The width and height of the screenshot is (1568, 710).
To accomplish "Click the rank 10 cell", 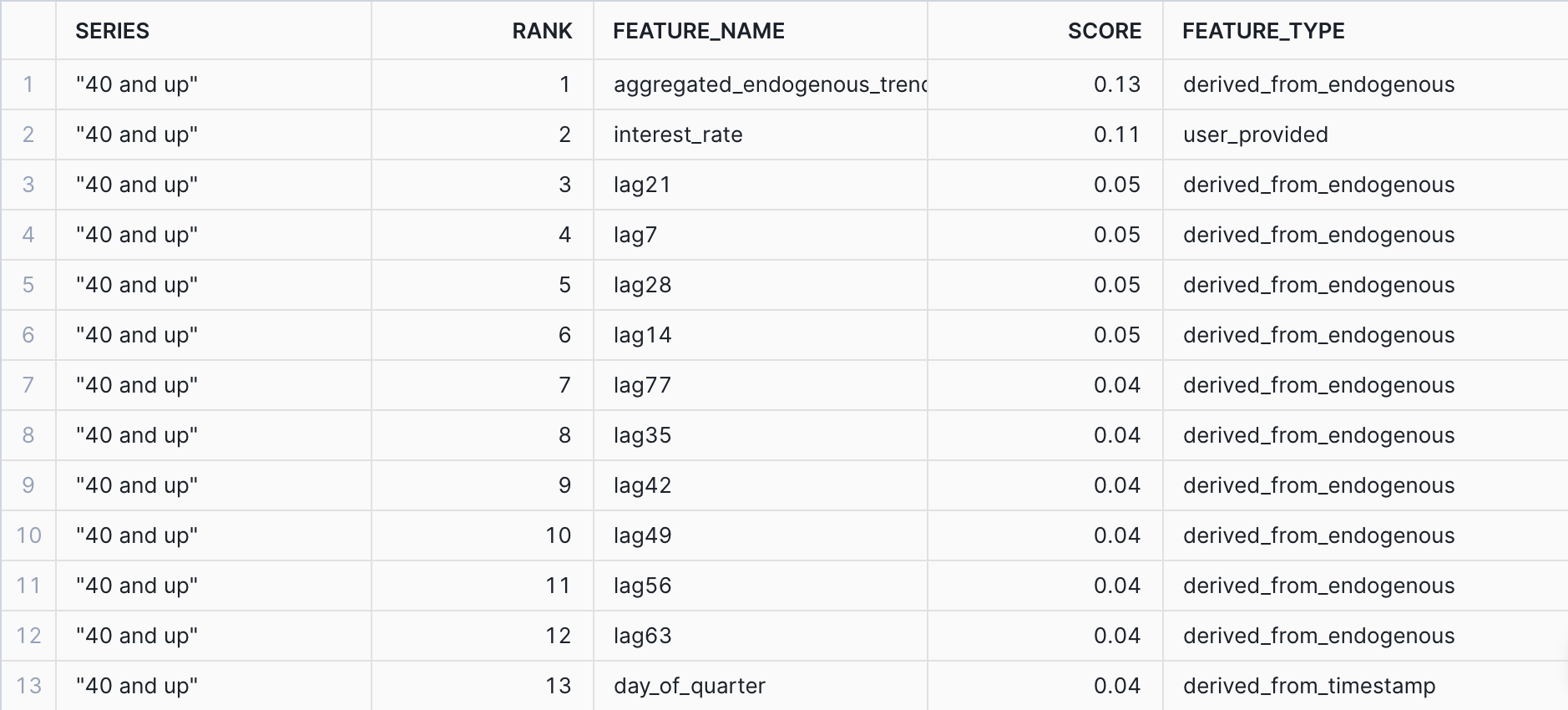I will click(x=558, y=535).
